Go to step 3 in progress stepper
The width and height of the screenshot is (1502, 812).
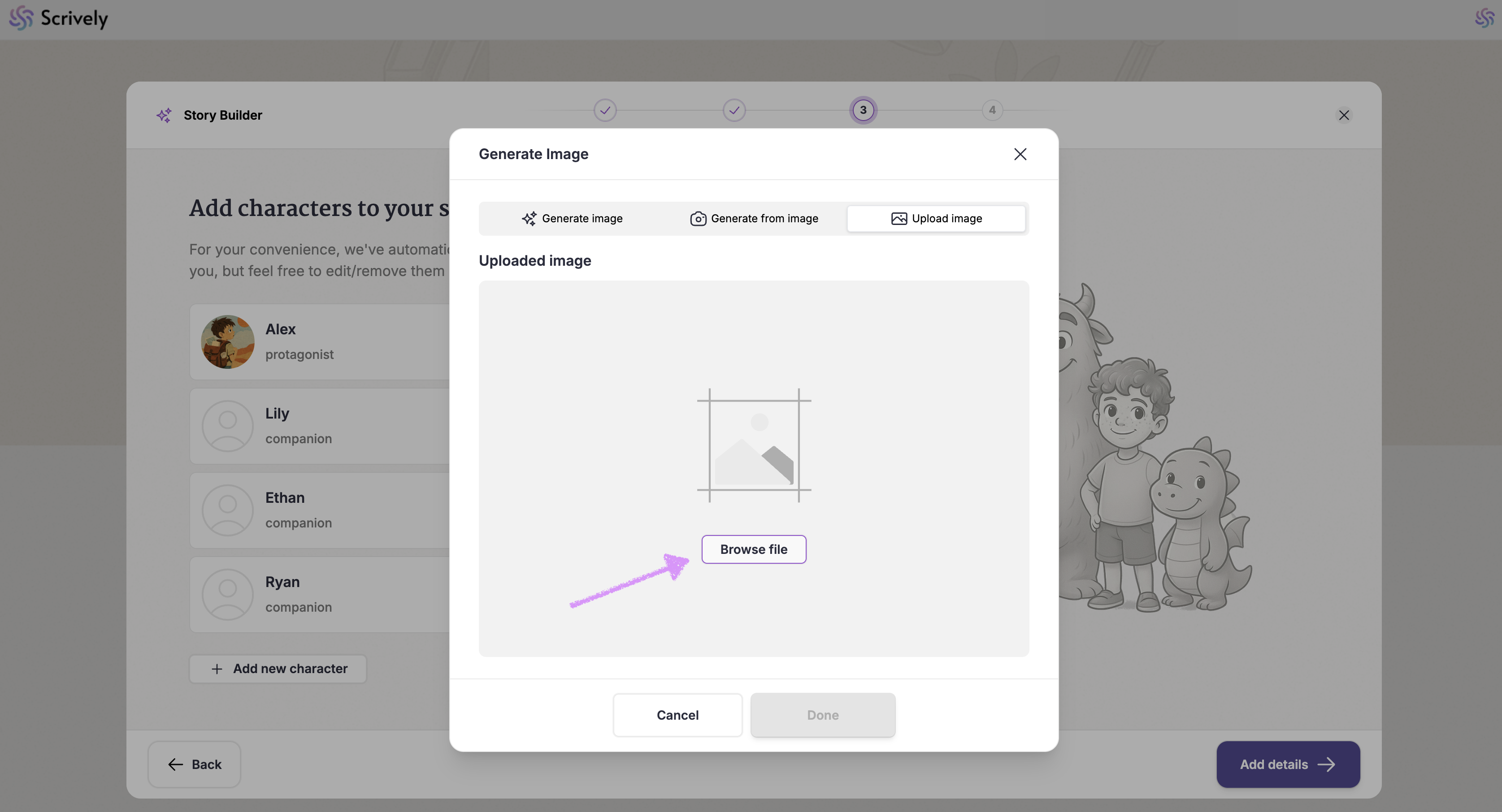tap(863, 110)
